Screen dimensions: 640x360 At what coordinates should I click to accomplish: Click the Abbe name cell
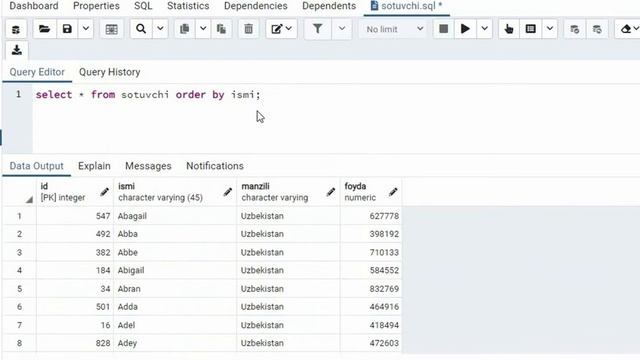pos(175,252)
